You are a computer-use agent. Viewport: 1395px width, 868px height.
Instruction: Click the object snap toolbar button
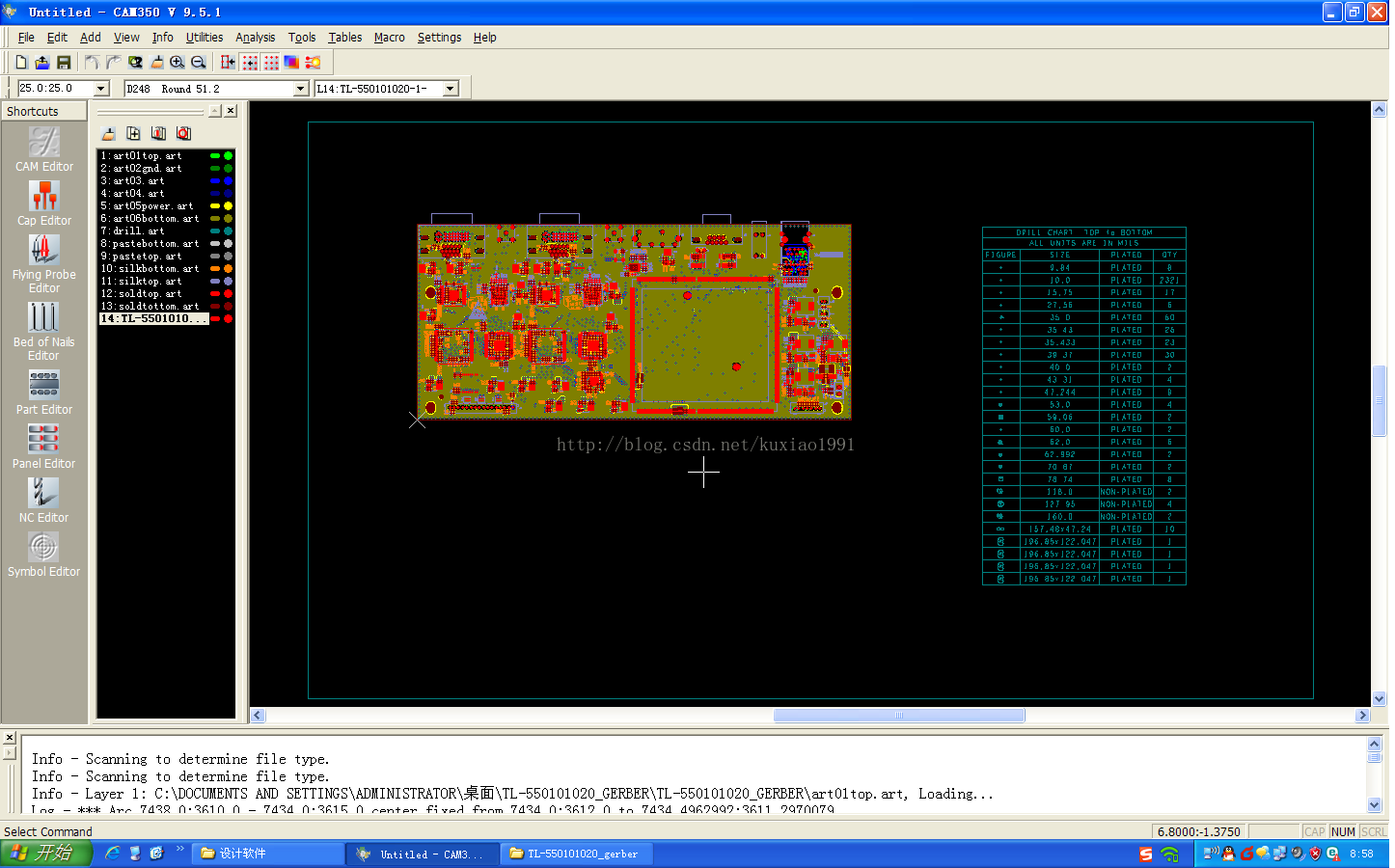click(x=228, y=63)
